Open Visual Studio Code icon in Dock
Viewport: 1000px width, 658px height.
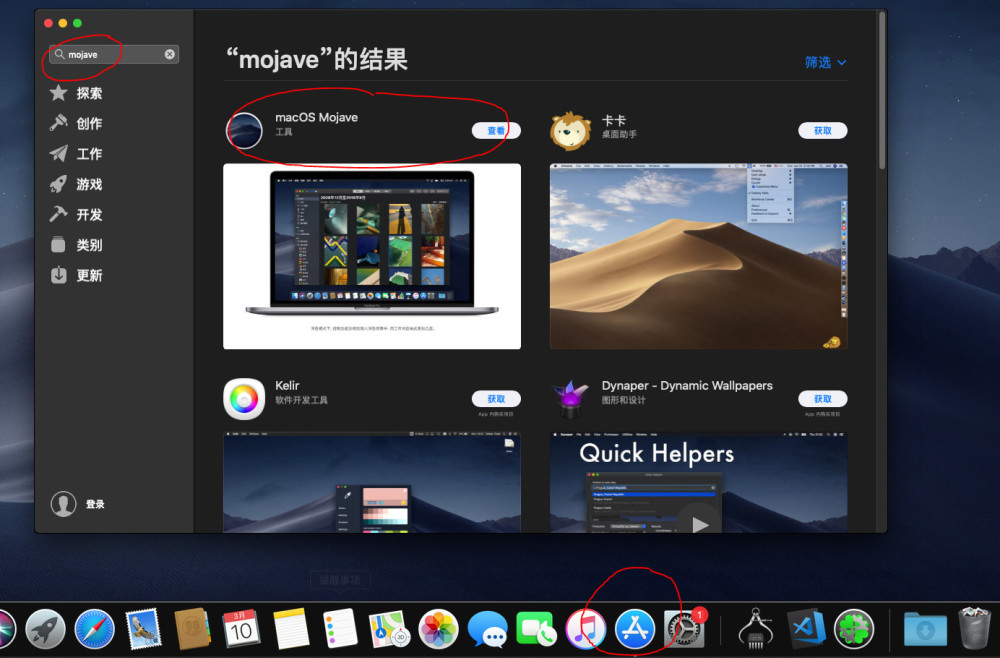click(x=805, y=629)
